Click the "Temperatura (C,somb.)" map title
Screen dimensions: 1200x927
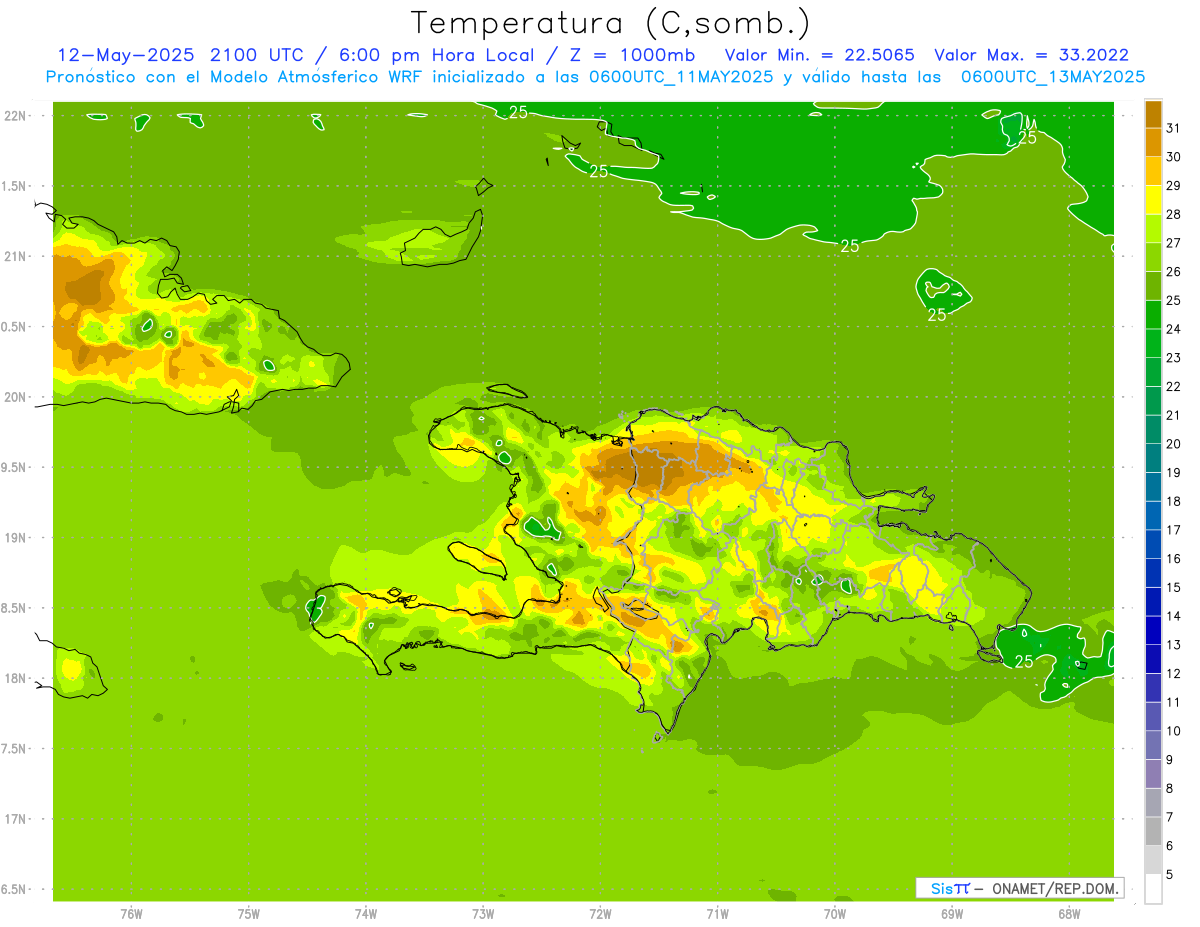click(611, 23)
